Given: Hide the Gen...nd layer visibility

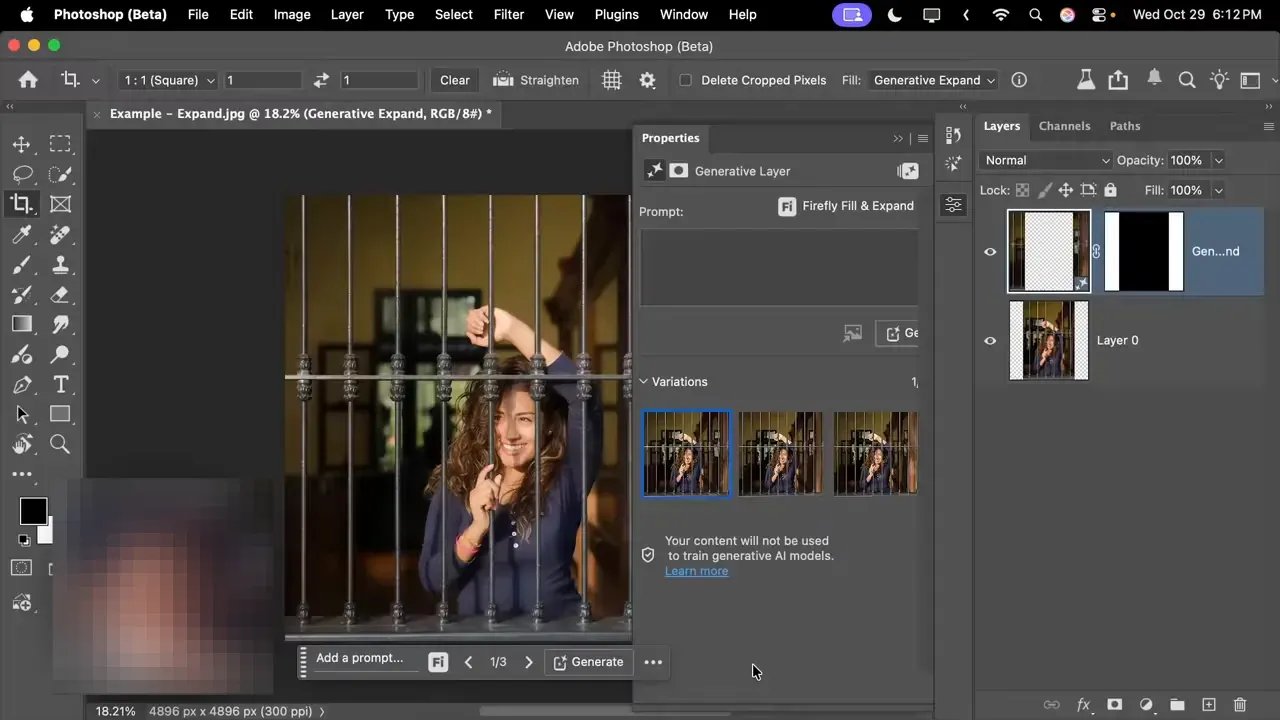Looking at the screenshot, I should (990, 251).
